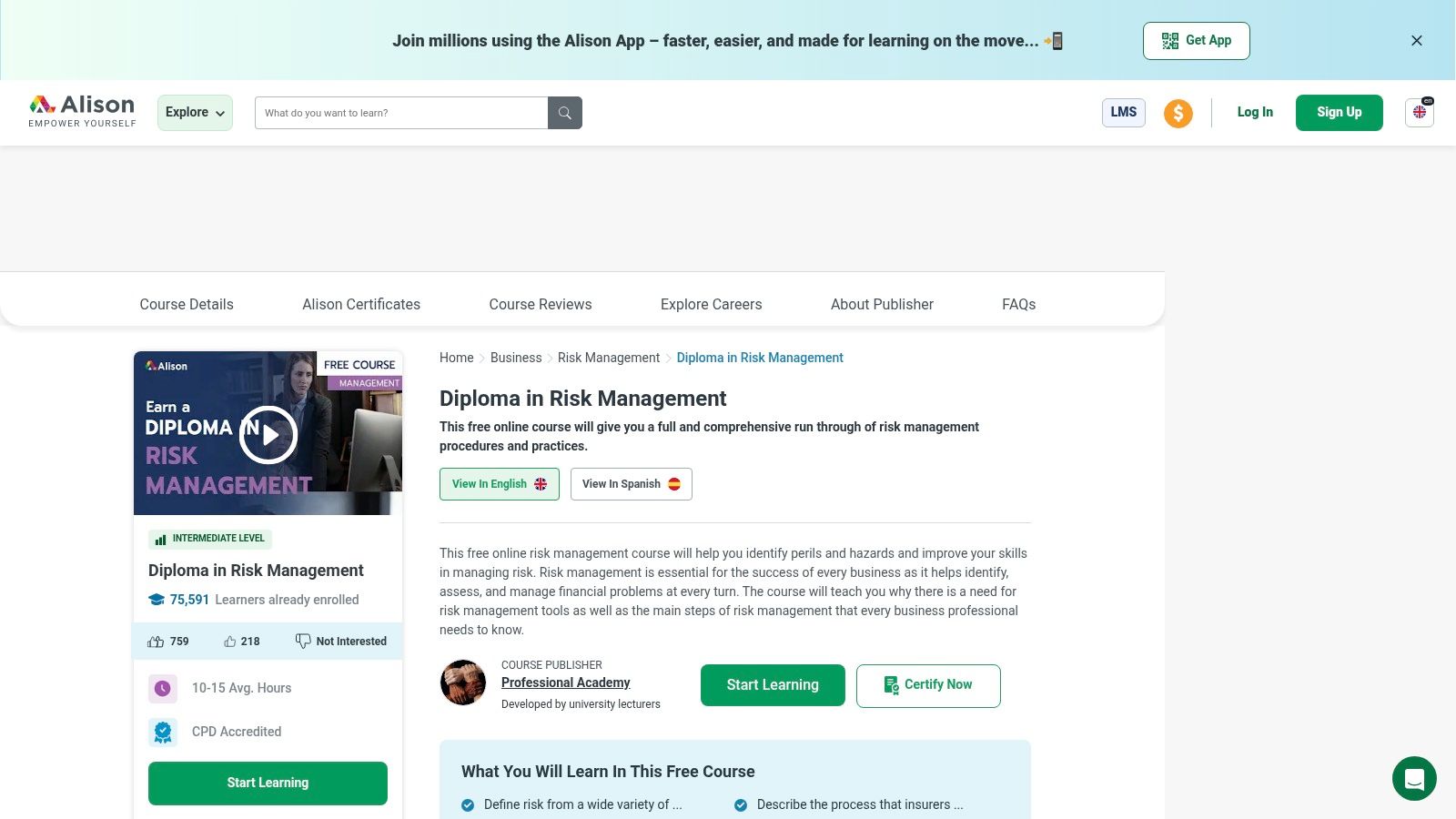This screenshot has height=819, width=1456.
Task: Open the chat support bubble
Action: click(1414, 779)
